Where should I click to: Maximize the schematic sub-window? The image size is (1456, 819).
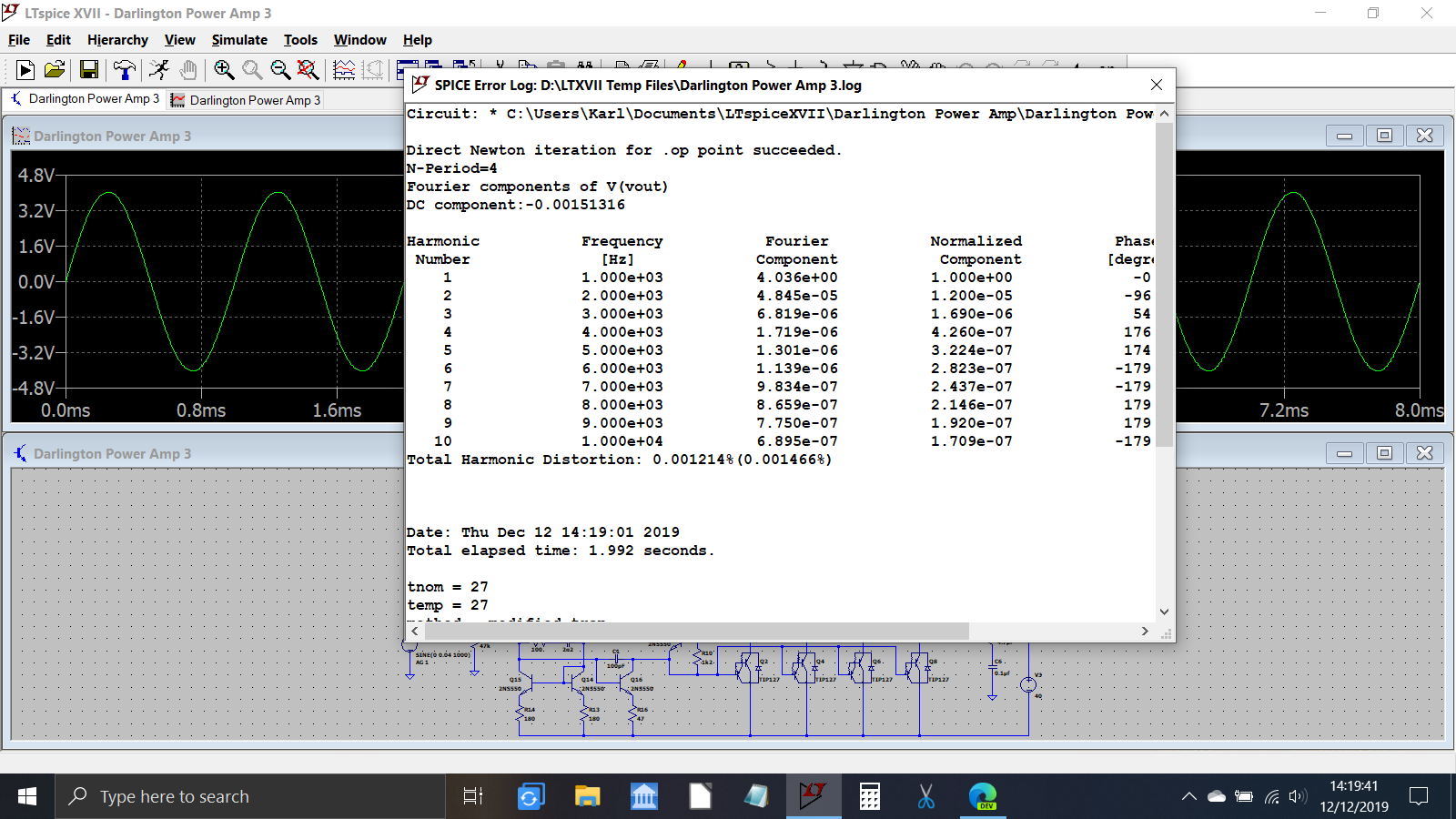[x=1384, y=453]
